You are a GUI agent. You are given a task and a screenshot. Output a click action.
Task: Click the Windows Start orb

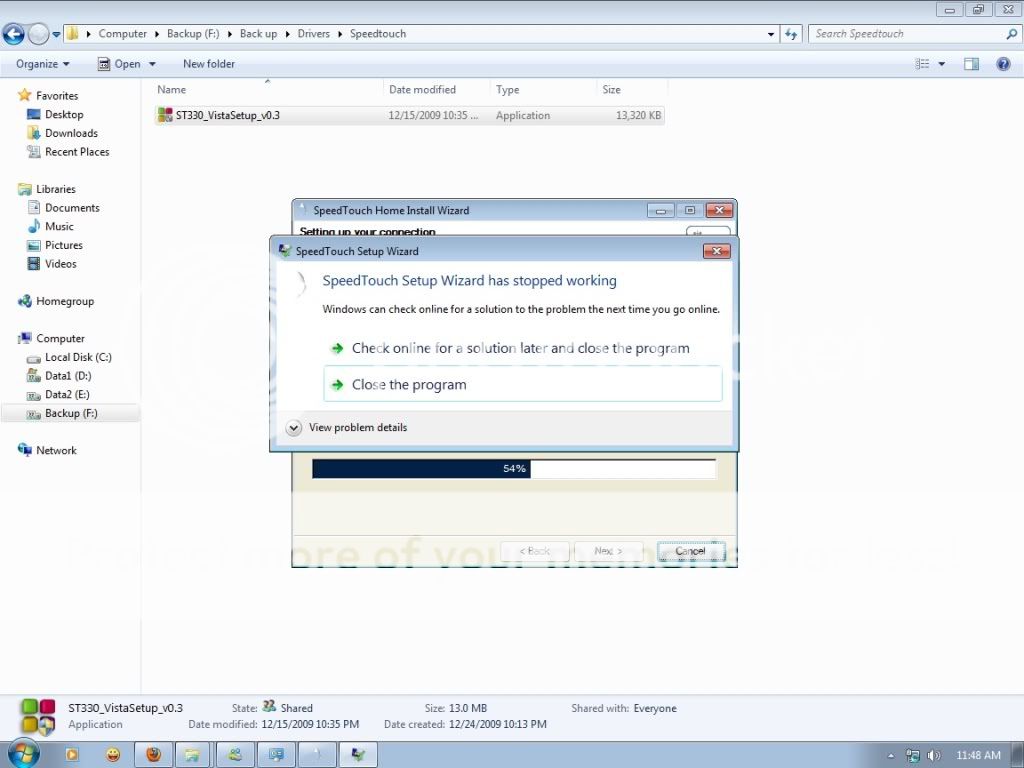tap(22, 754)
